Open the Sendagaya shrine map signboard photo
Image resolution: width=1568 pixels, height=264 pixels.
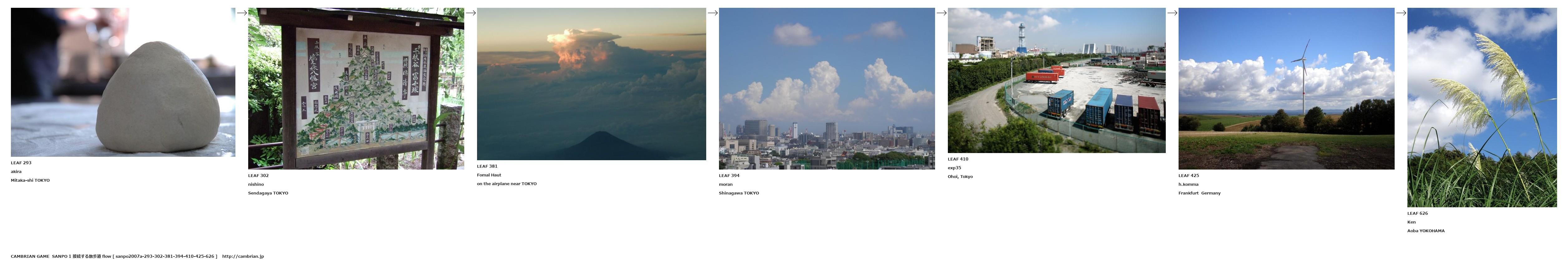355,88
